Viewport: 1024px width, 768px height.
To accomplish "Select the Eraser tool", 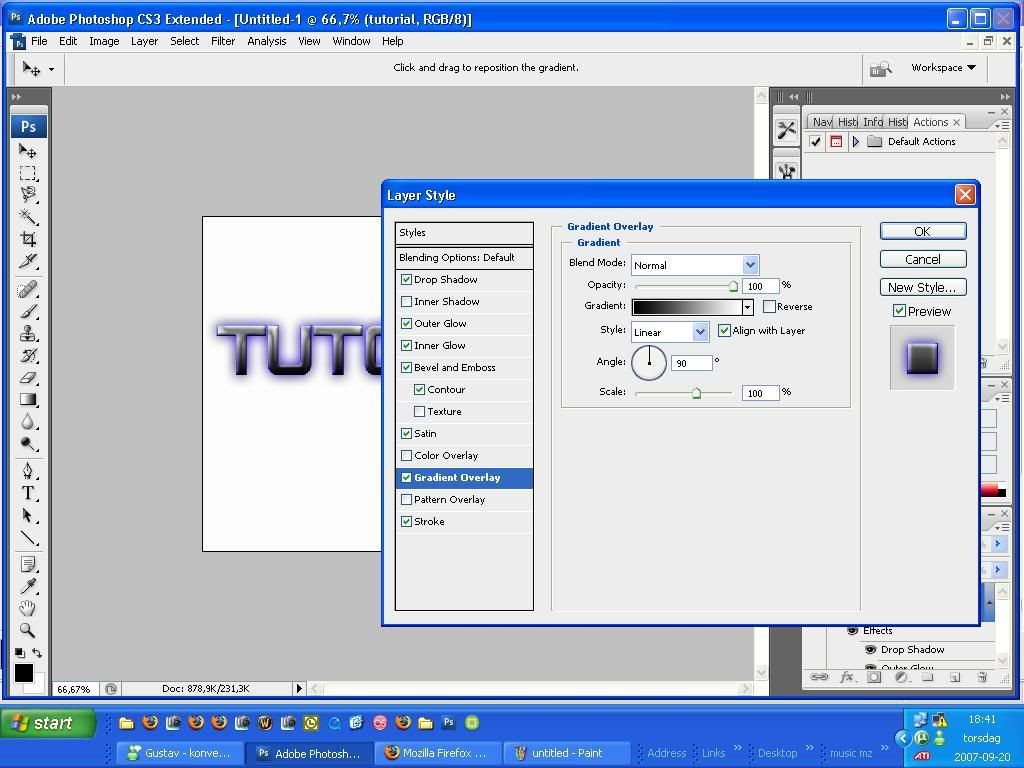I will pos(27,377).
